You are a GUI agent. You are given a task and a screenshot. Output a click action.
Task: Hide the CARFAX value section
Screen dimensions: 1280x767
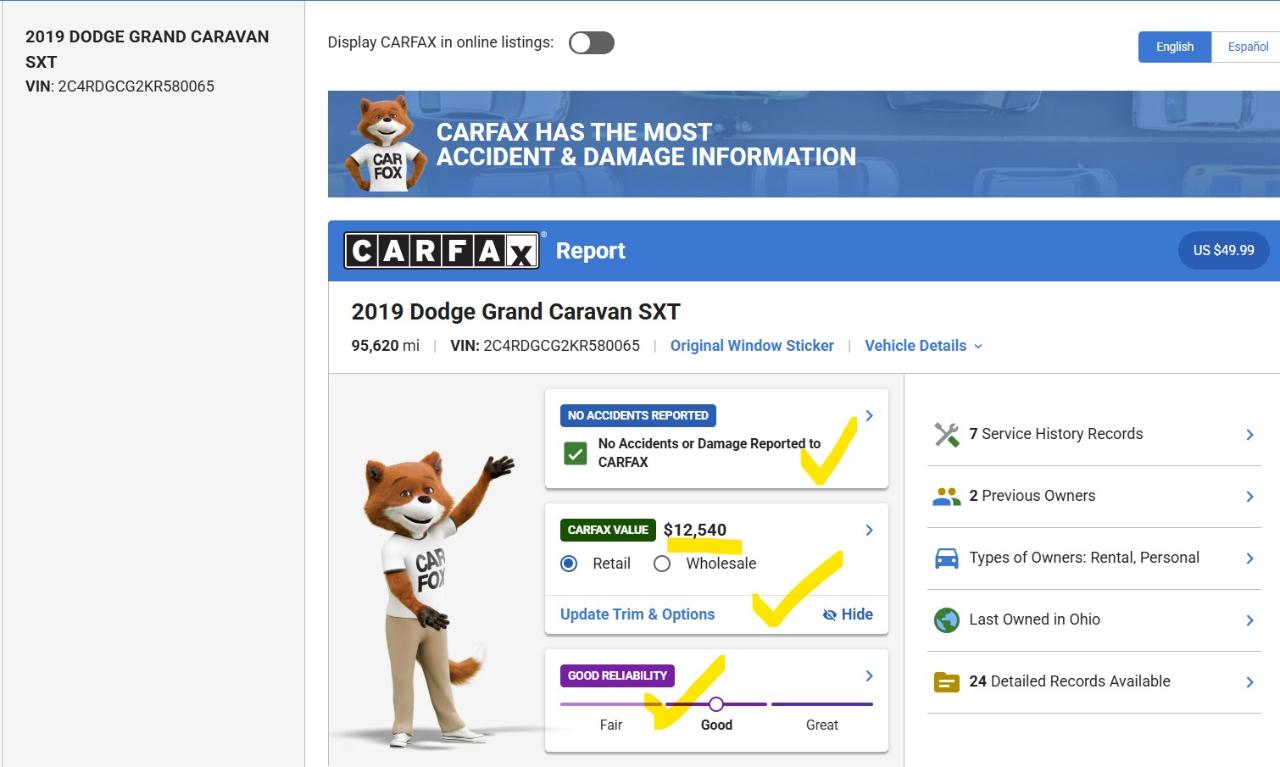click(x=847, y=614)
